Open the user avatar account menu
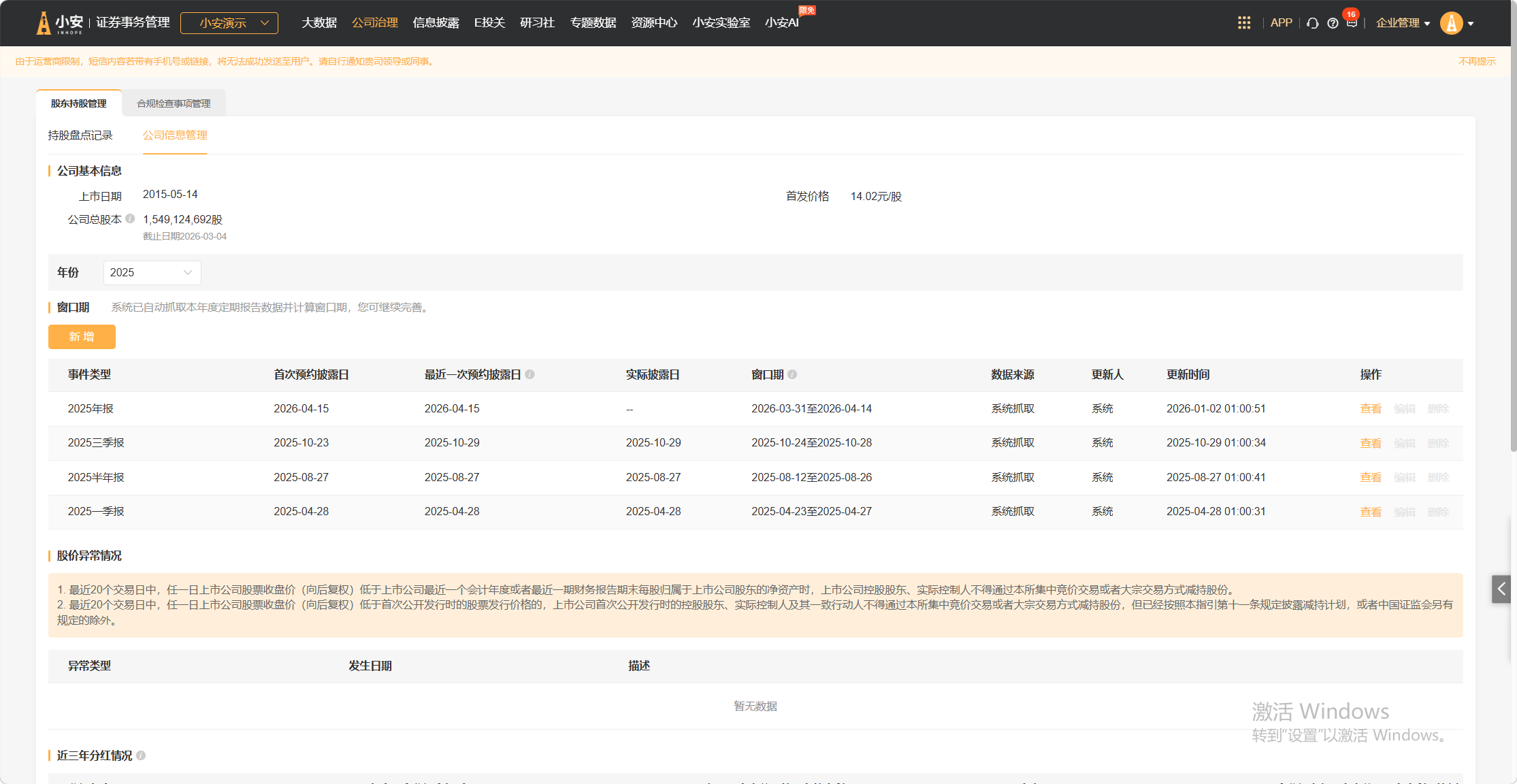Viewport: 1517px width, 784px height. tap(1457, 23)
